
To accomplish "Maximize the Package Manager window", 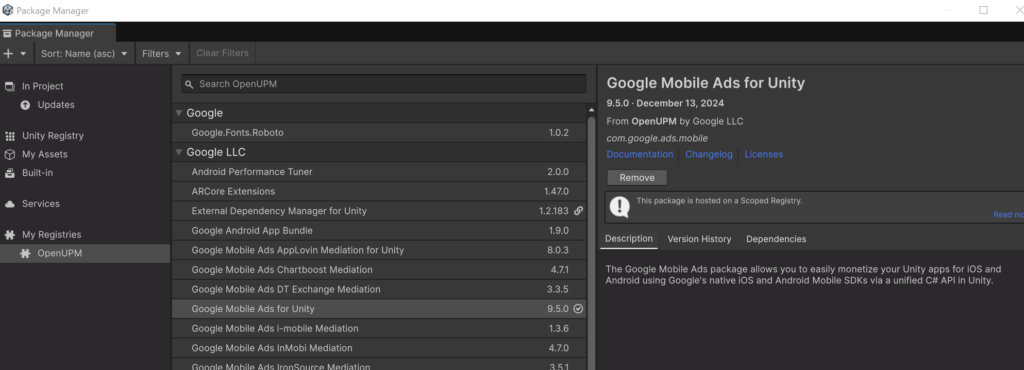I will click(983, 10).
